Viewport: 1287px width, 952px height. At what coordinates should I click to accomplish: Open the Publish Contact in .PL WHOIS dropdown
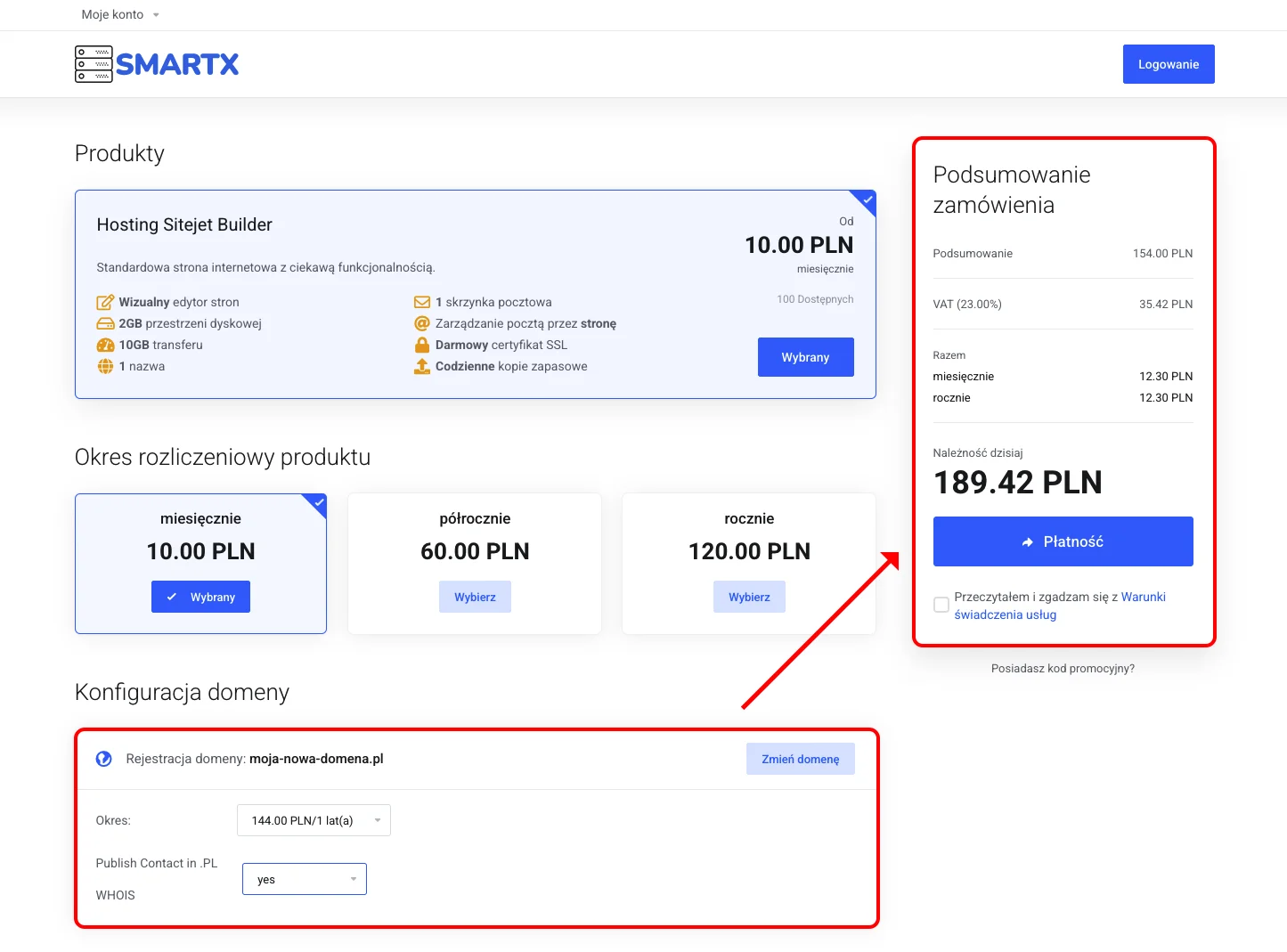tap(304, 879)
